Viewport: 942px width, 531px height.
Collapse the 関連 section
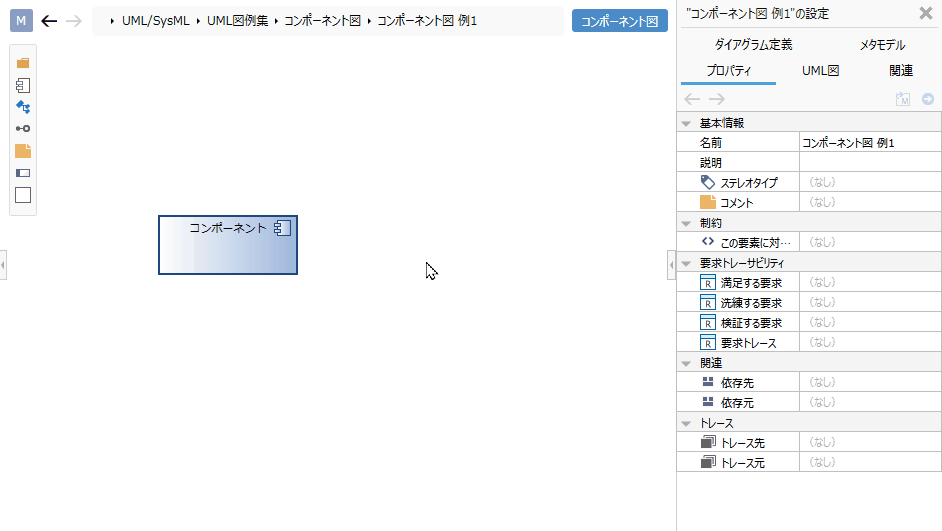tap(686, 363)
